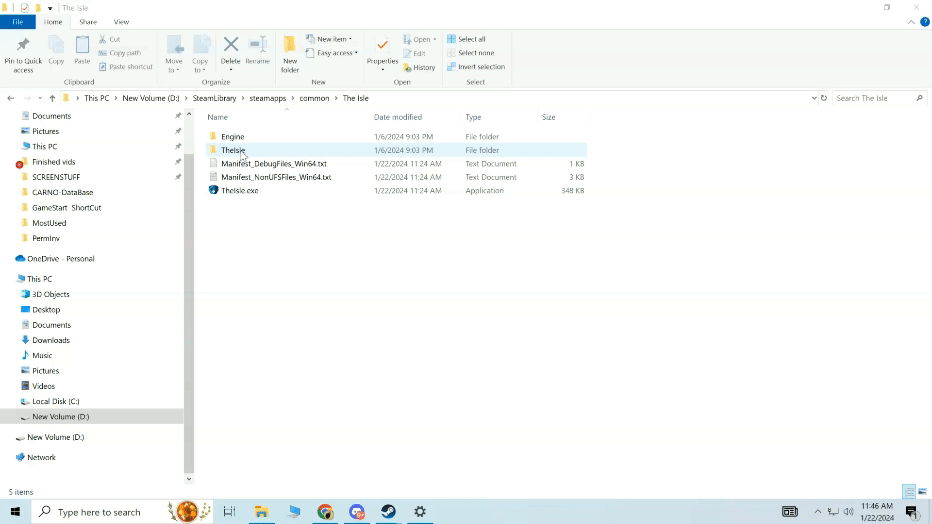
Task: Click the Copy ribbon icon
Action: point(56,45)
